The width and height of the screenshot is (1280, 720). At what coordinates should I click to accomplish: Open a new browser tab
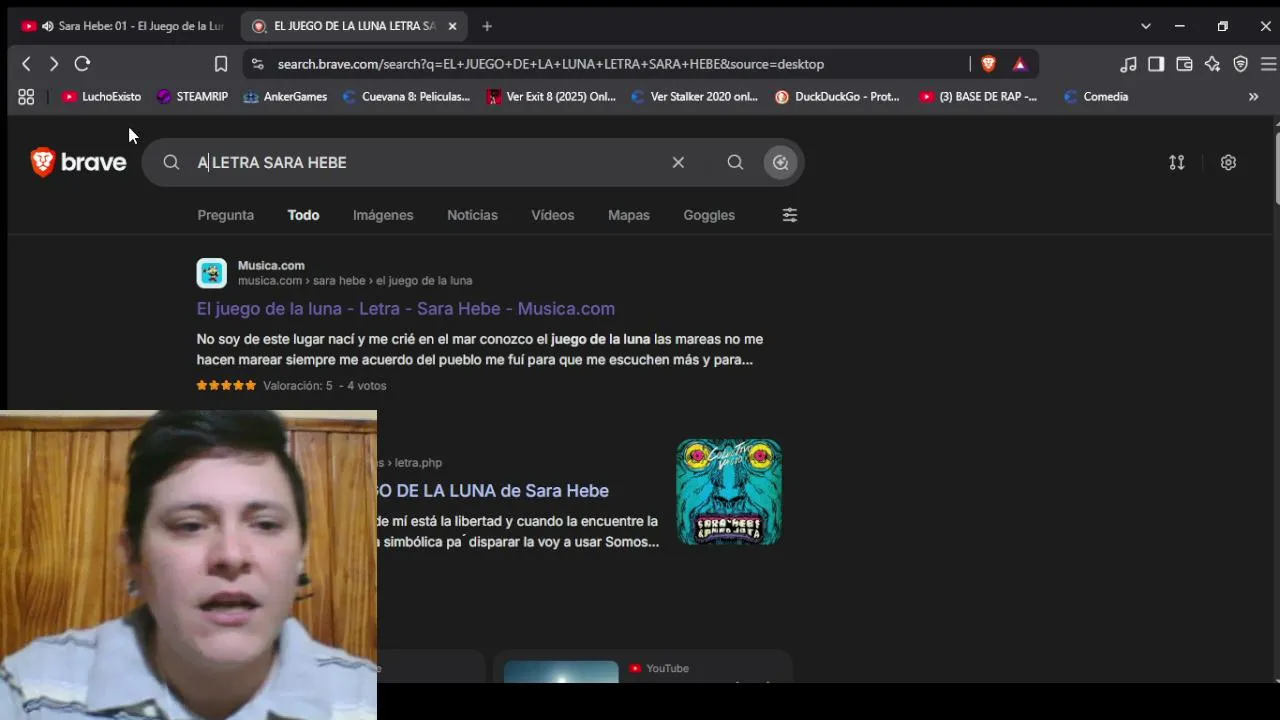click(x=487, y=26)
